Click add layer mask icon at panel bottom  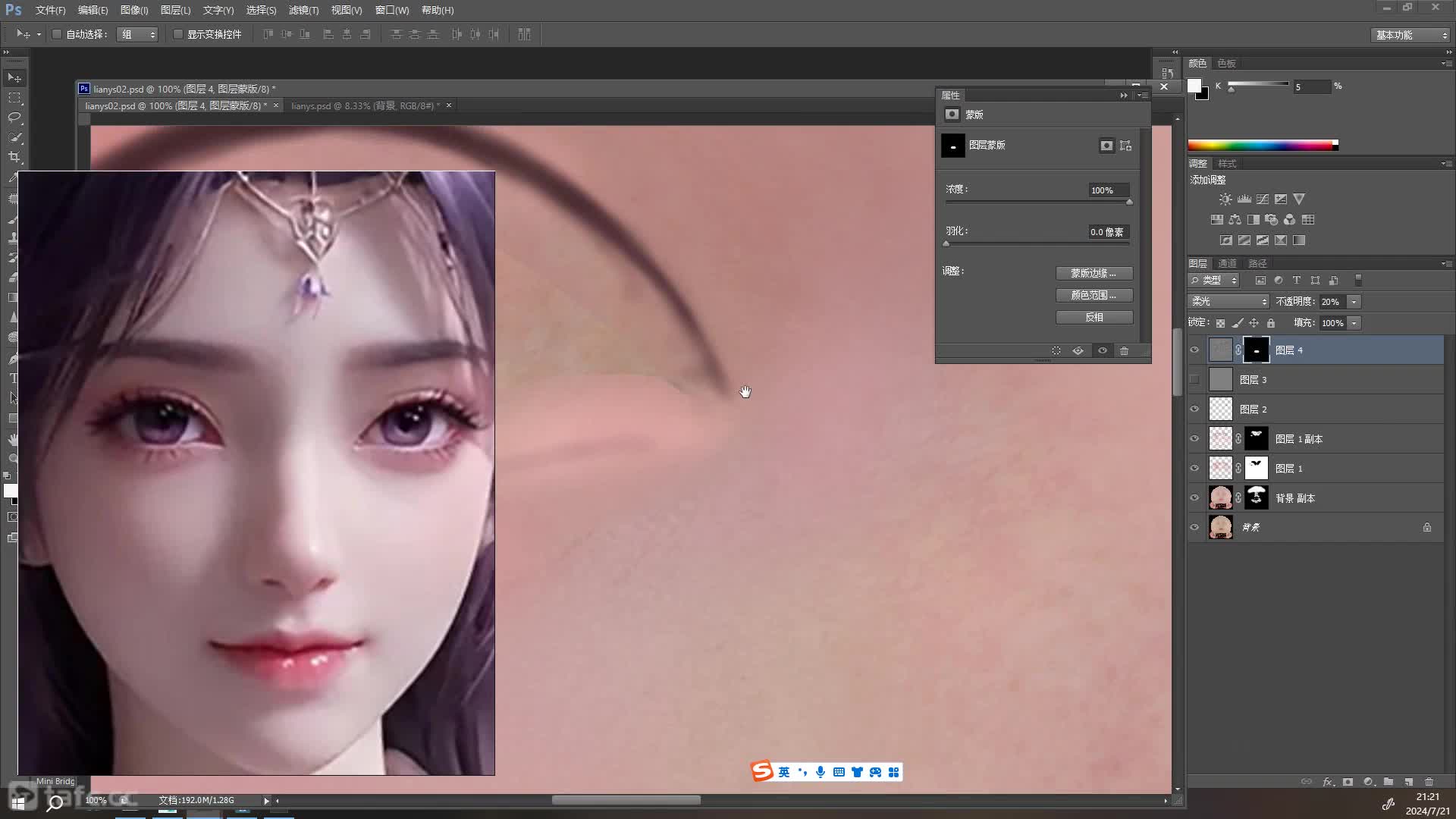[x=1348, y=782]
